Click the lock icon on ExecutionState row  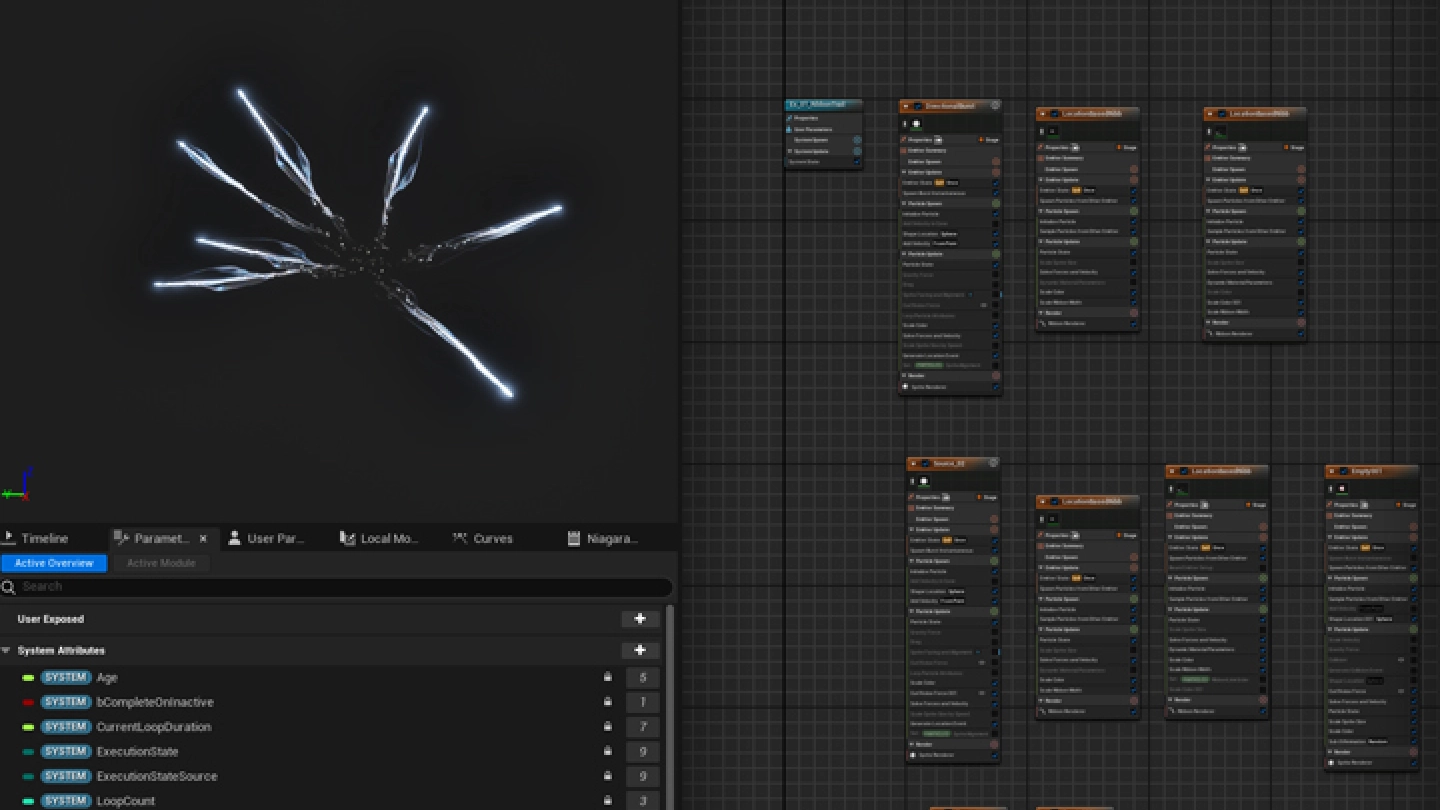point(607,751)
